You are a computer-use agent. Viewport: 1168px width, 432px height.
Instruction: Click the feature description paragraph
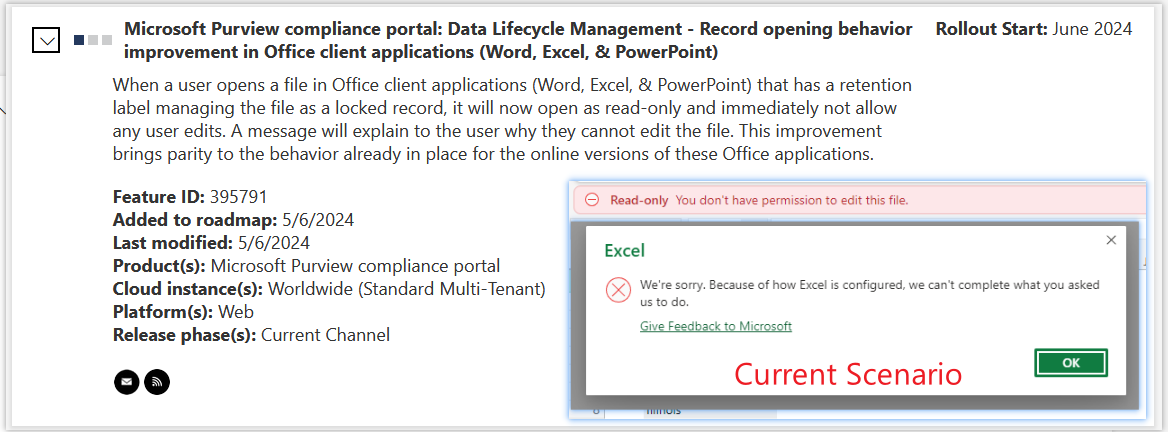[x=512, y=119]
